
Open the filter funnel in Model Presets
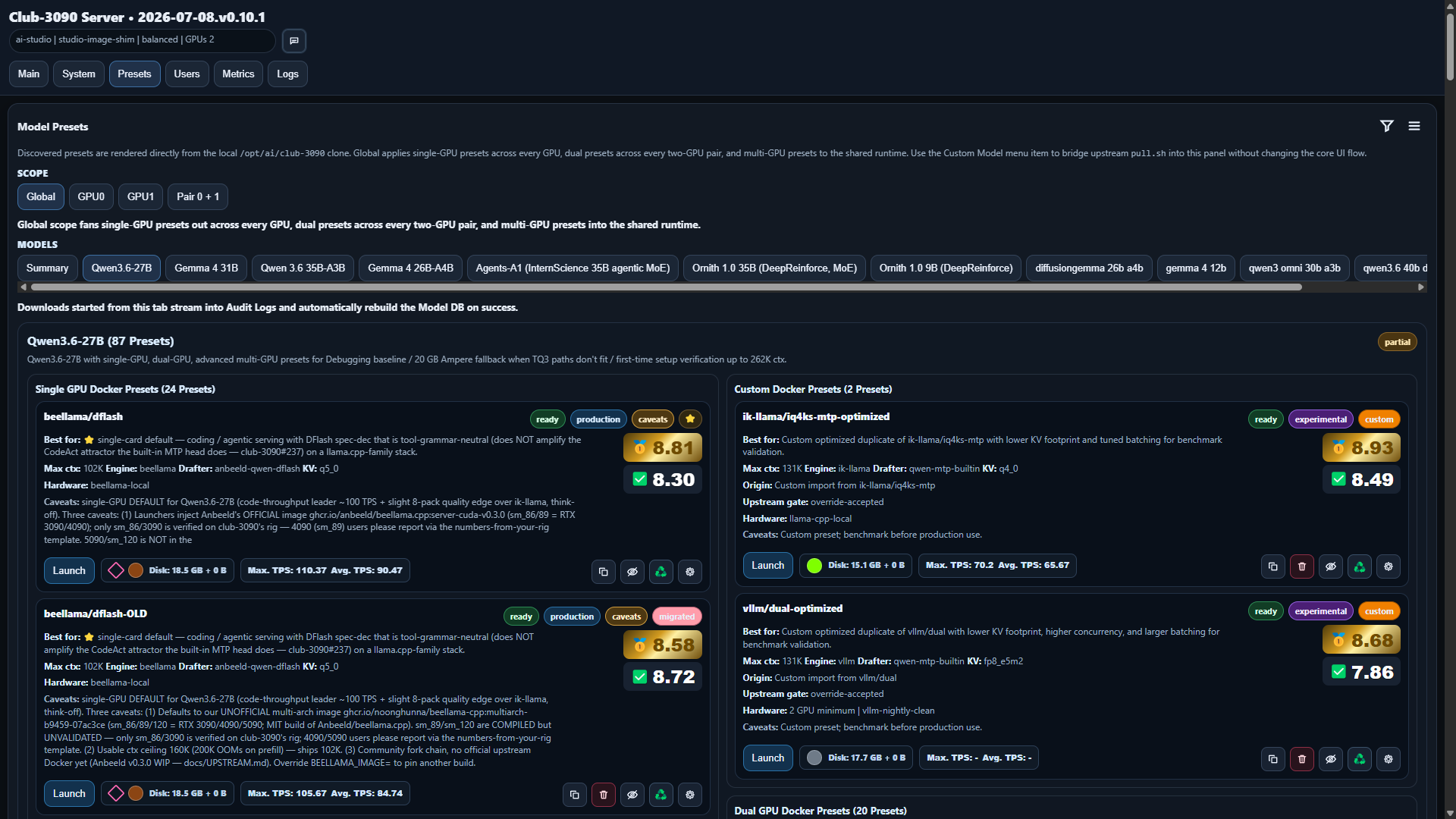click(x=1386, y=126)
